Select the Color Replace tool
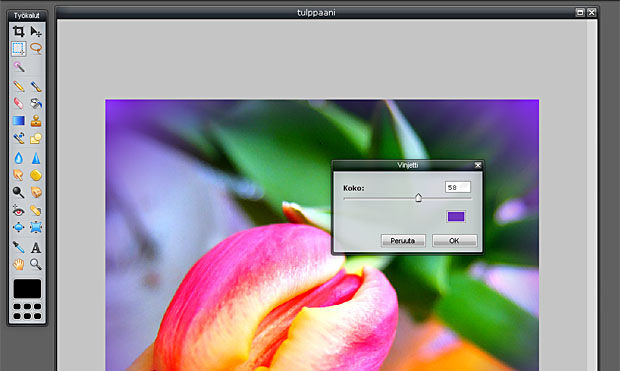The height and width of the screenshot is (371, 620). pyautogui.click(x=18, y=138)
